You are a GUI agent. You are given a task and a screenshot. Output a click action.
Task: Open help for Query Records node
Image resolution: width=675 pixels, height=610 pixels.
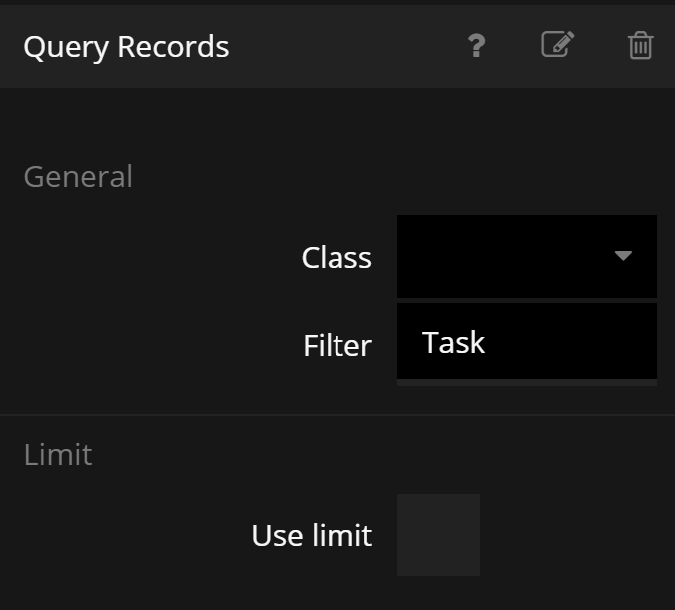pyautogui.click(x=477, y=46)
